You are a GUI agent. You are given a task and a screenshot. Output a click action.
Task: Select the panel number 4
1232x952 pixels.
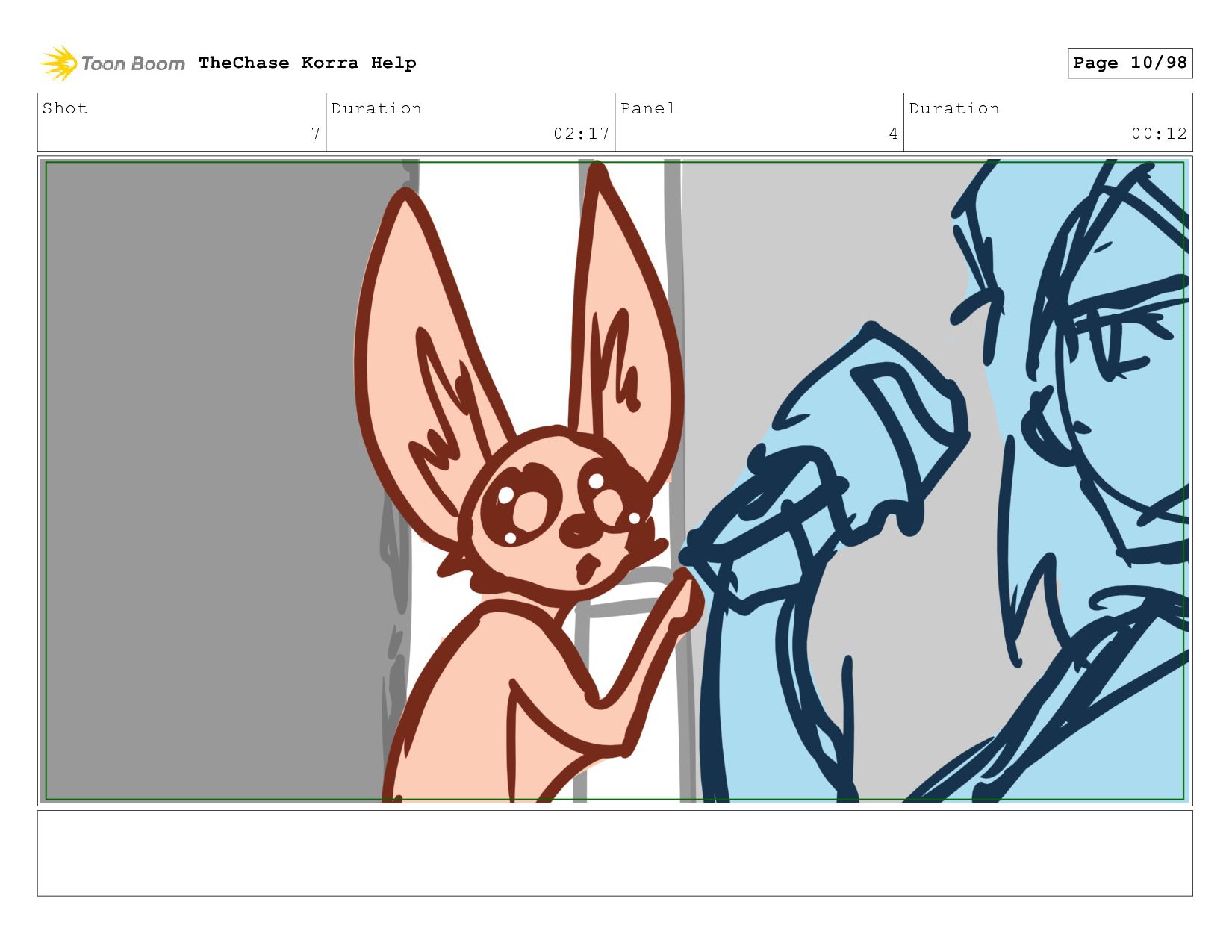pyautogui.click(x=893, y=134)
